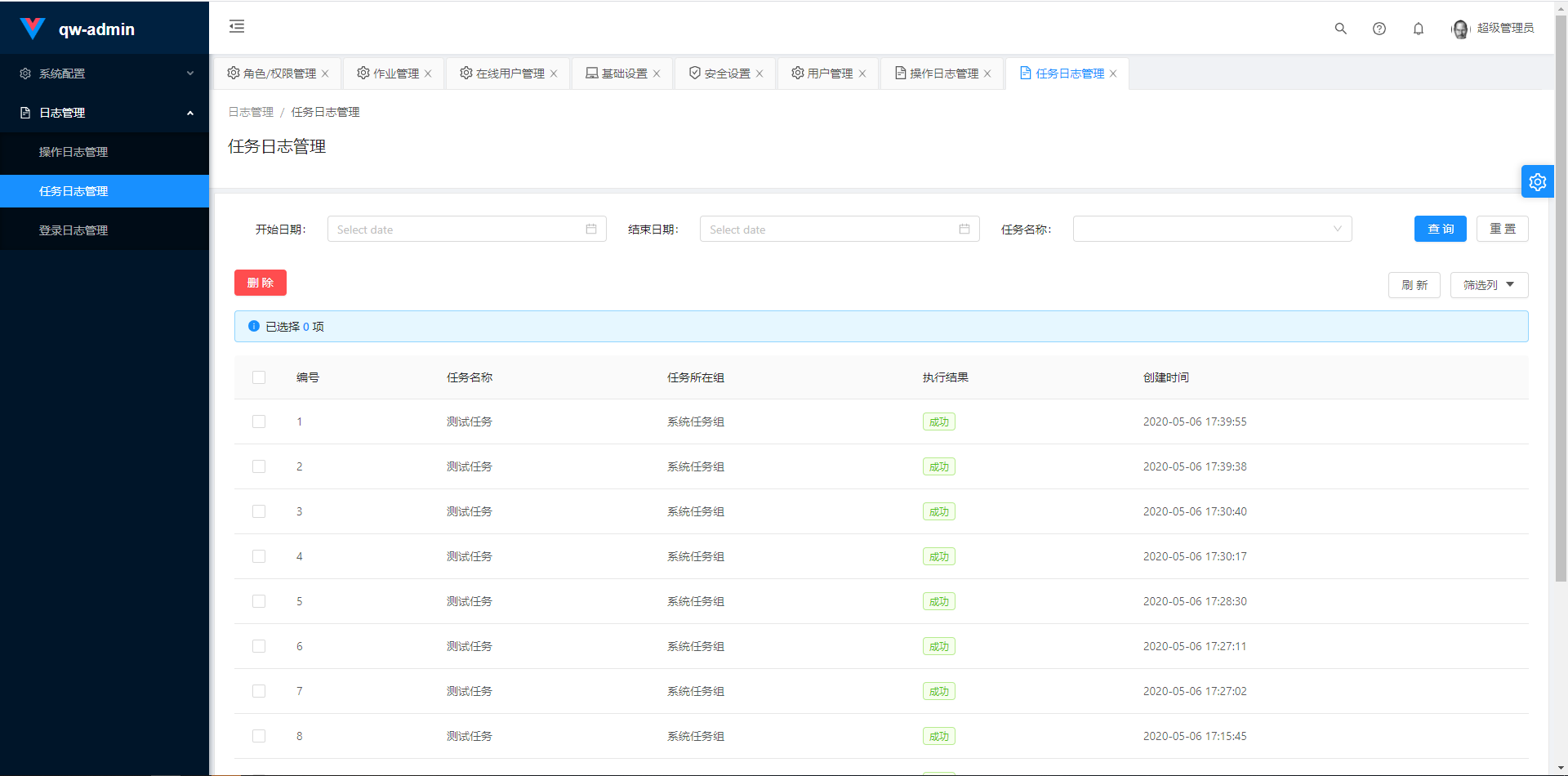This screenshot has height=776, width=1568.
Task: Focus the 结束日期 date input
Action: tap(840, 229)
